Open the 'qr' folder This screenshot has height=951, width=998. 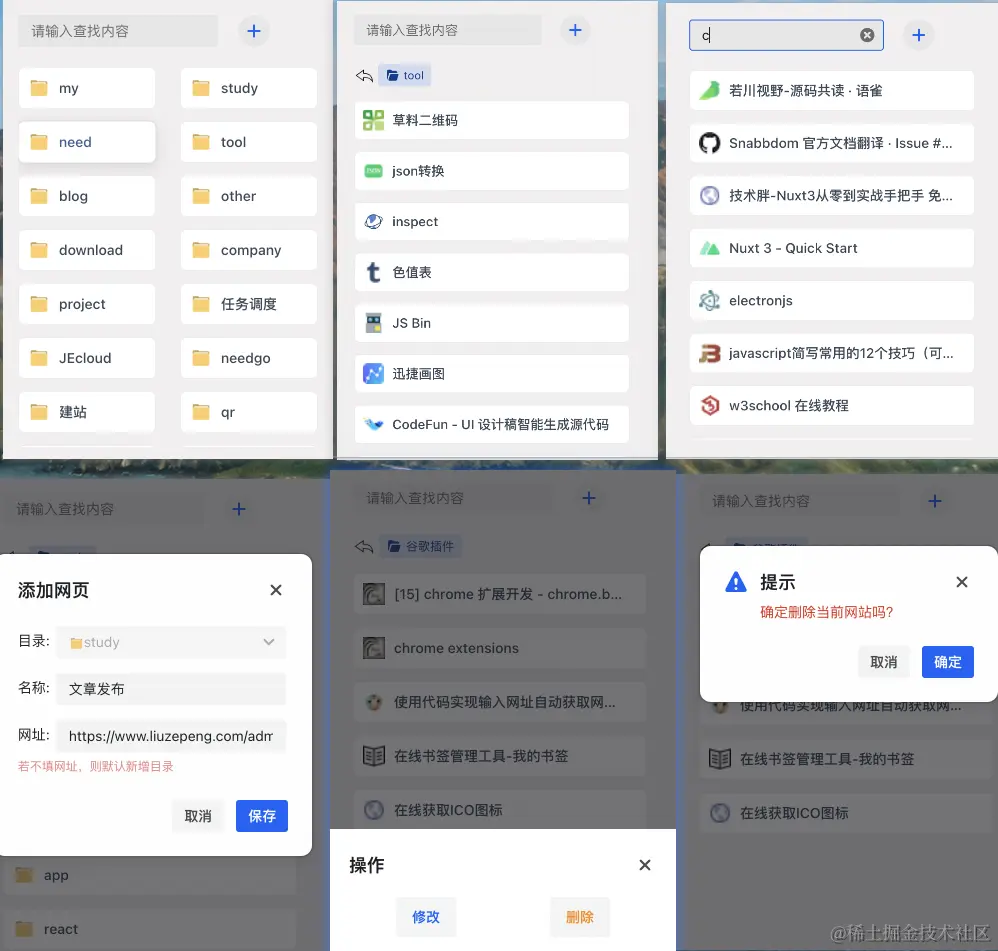point(248,412)
